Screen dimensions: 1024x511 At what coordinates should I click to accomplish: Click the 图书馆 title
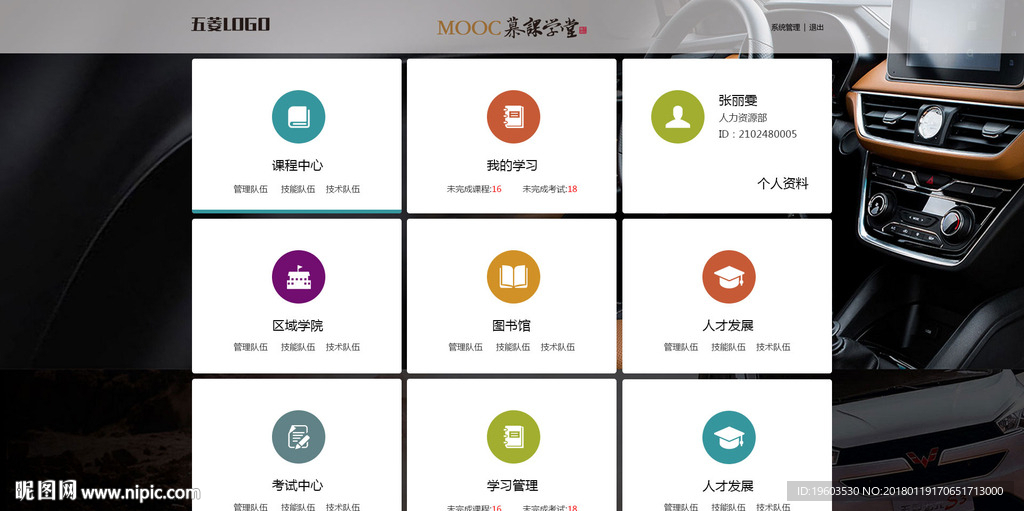[511, 325]
